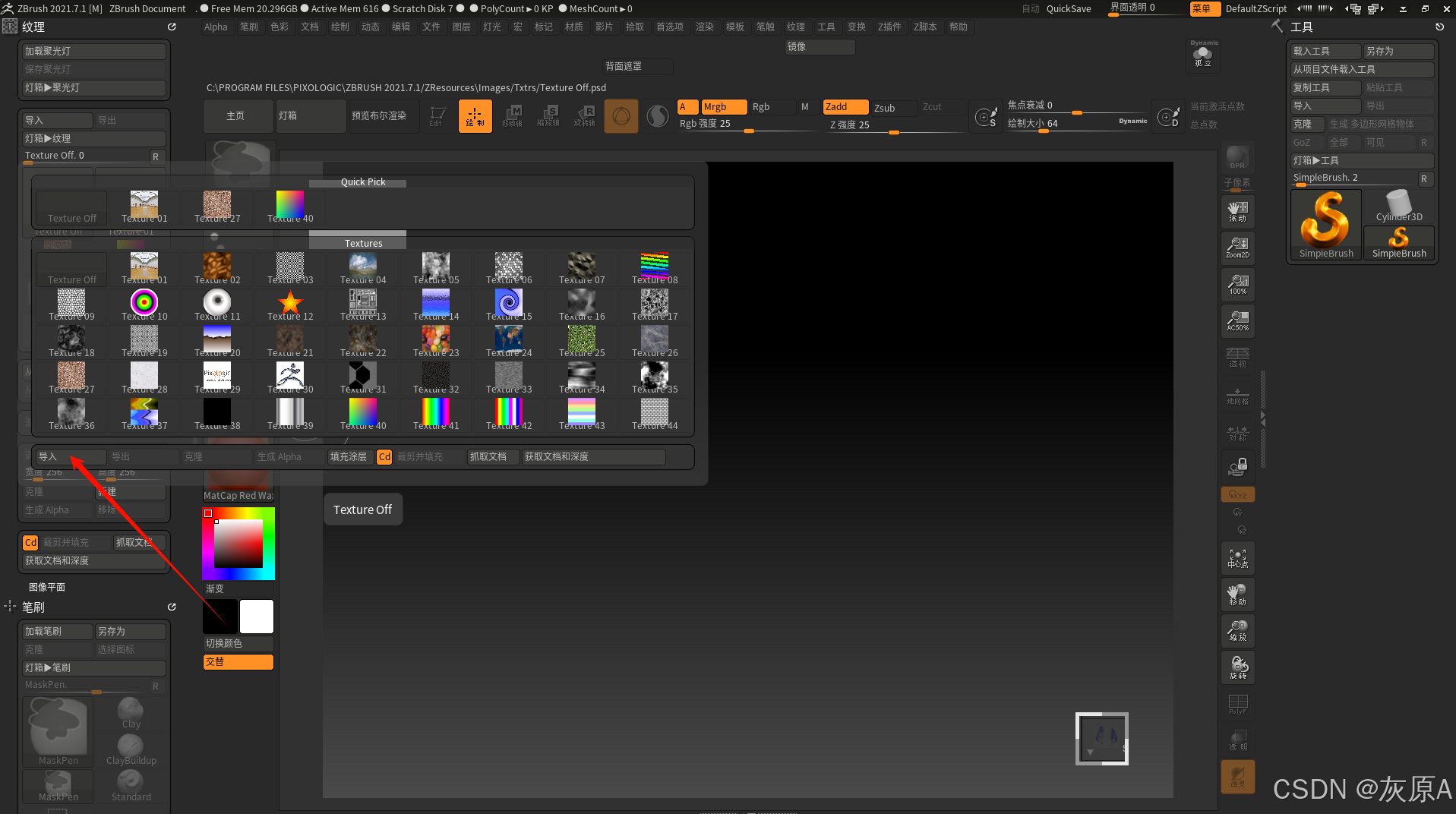Toggle the XYZ rotation button
Screen dimensions: 1456x814
click(x=1237, y=494)
